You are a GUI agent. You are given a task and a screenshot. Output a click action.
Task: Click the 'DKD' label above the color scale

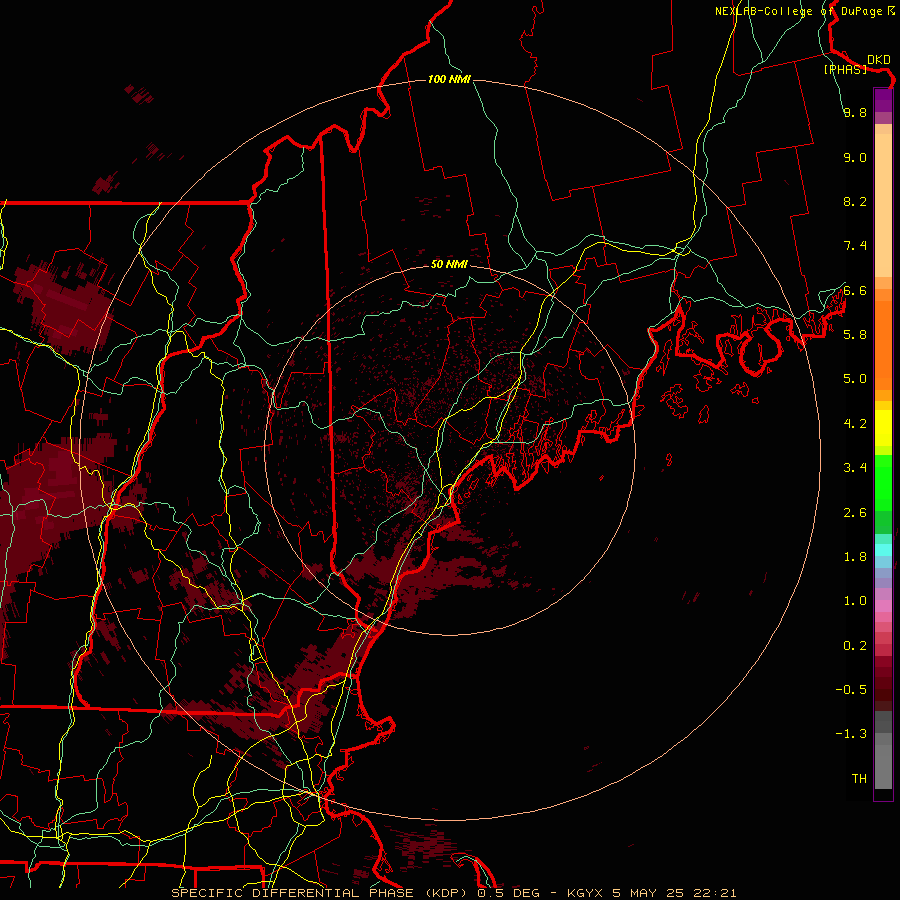point(878,60)
